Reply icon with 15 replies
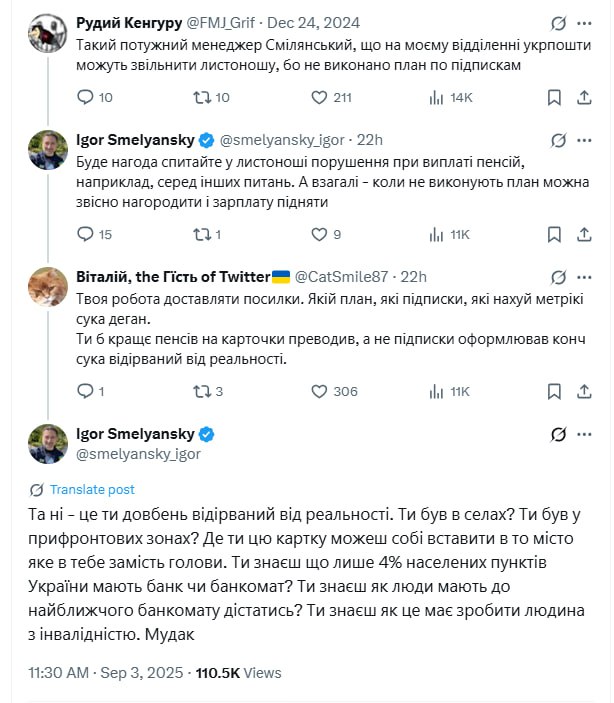The height and width of the screenshot is (703, 614). pyautogui.click(x=85, y=234)
